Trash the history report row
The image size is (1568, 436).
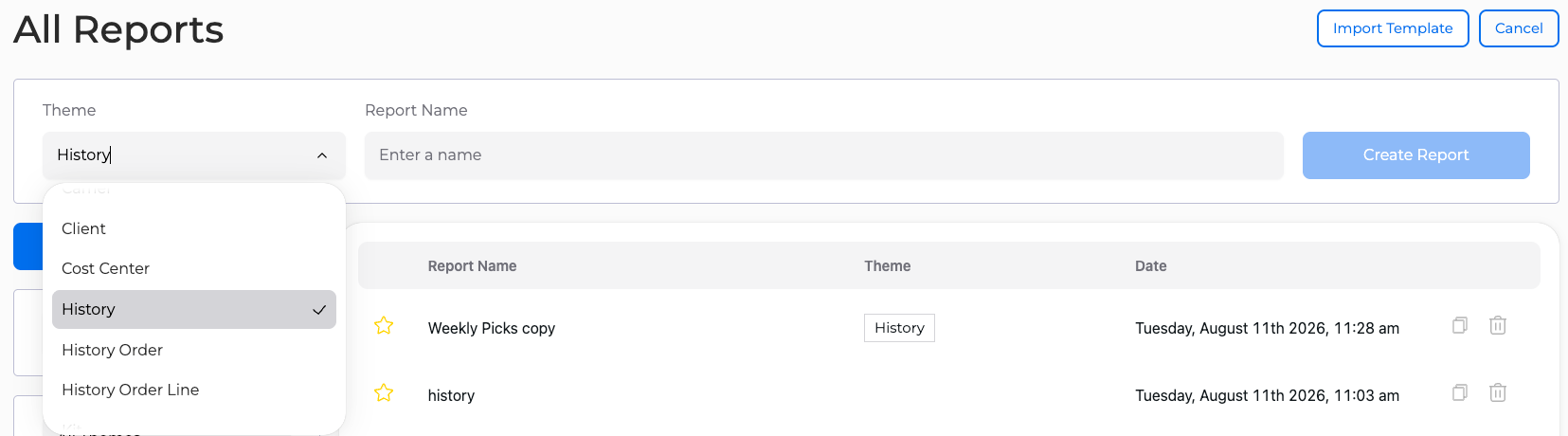(1498, 392)
